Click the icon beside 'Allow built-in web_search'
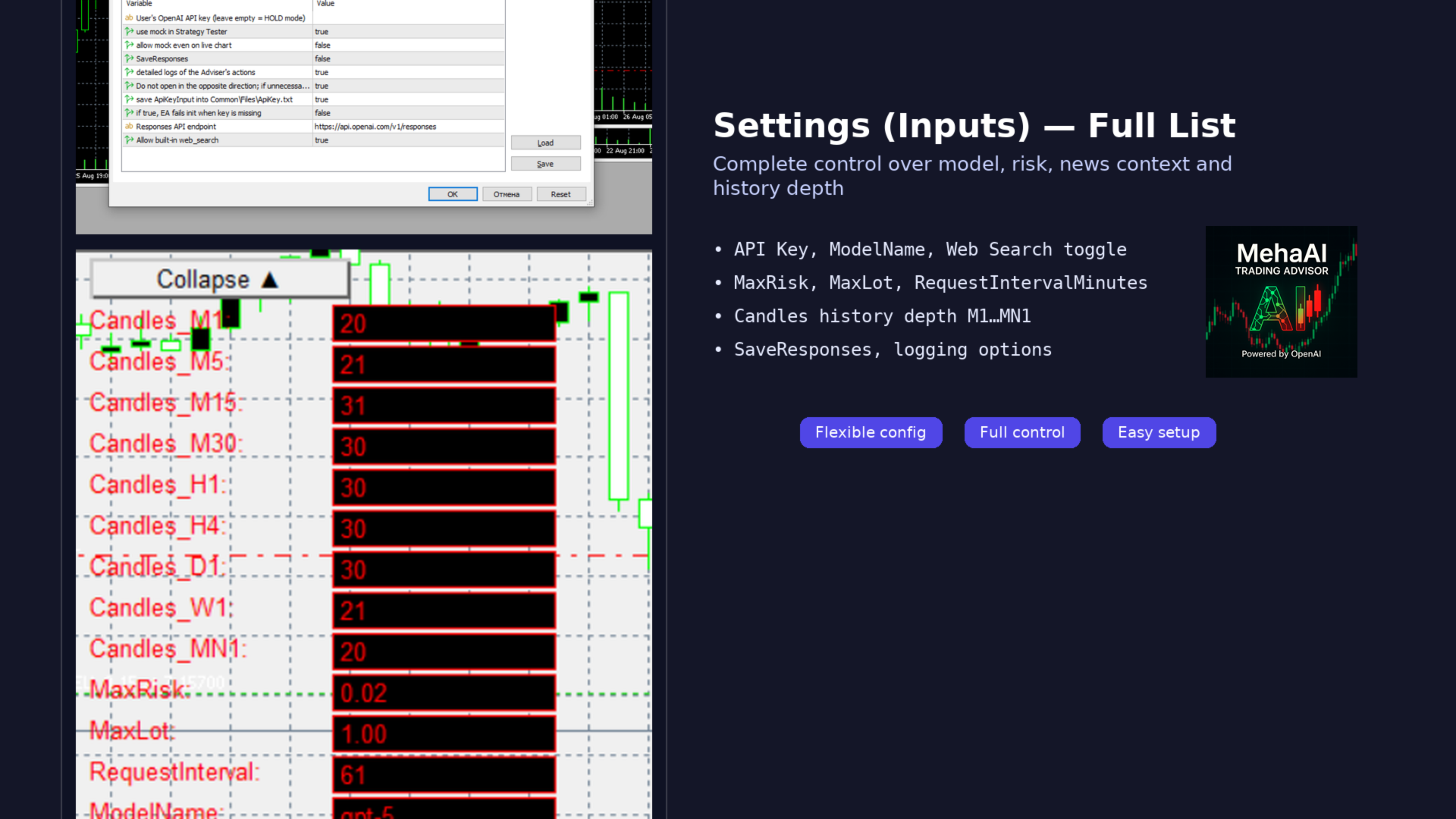 [129, 140]
